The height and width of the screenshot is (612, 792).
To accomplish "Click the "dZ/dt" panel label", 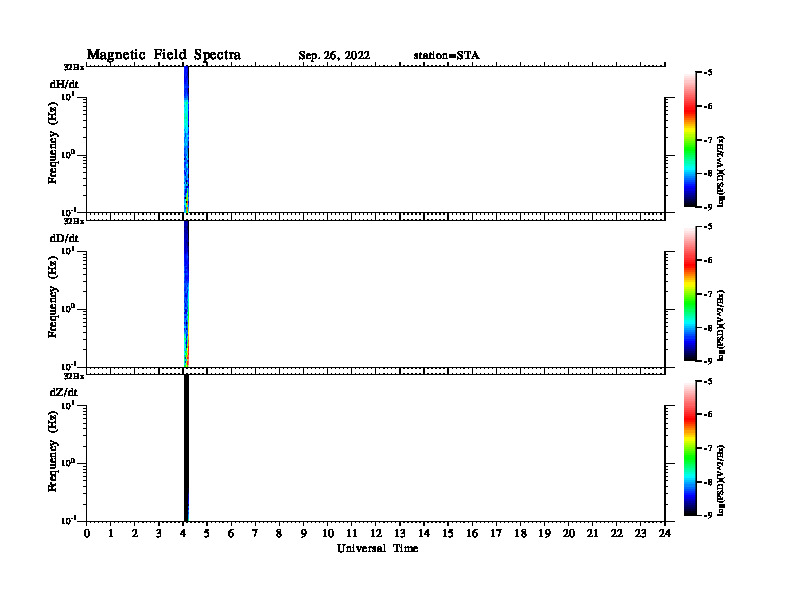I will [x=64, y=392].
